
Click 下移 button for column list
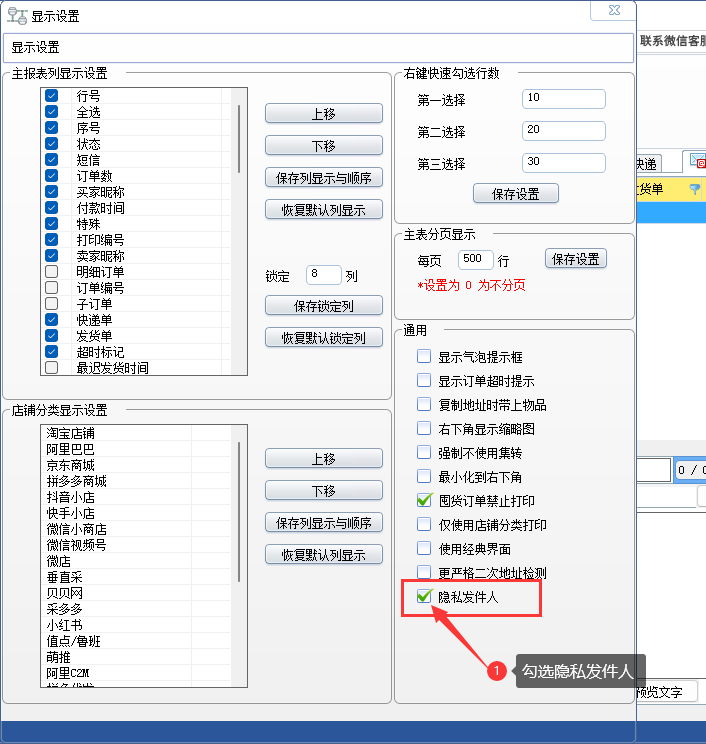[324, 145]
